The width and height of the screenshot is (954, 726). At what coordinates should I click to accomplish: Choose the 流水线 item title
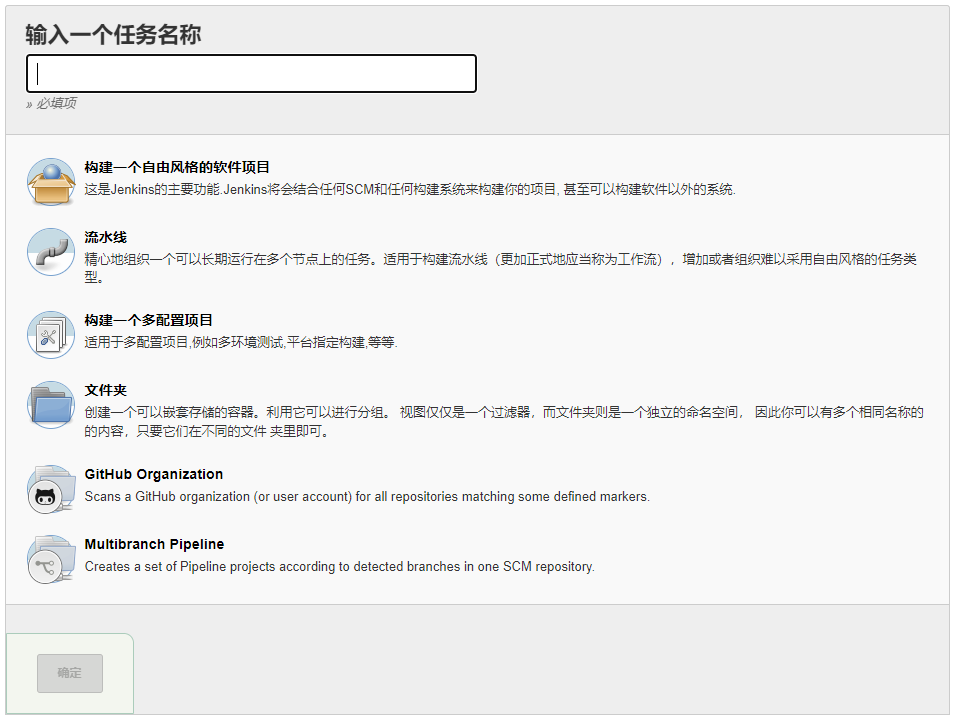pyautogui.click(x=106, y=237)
